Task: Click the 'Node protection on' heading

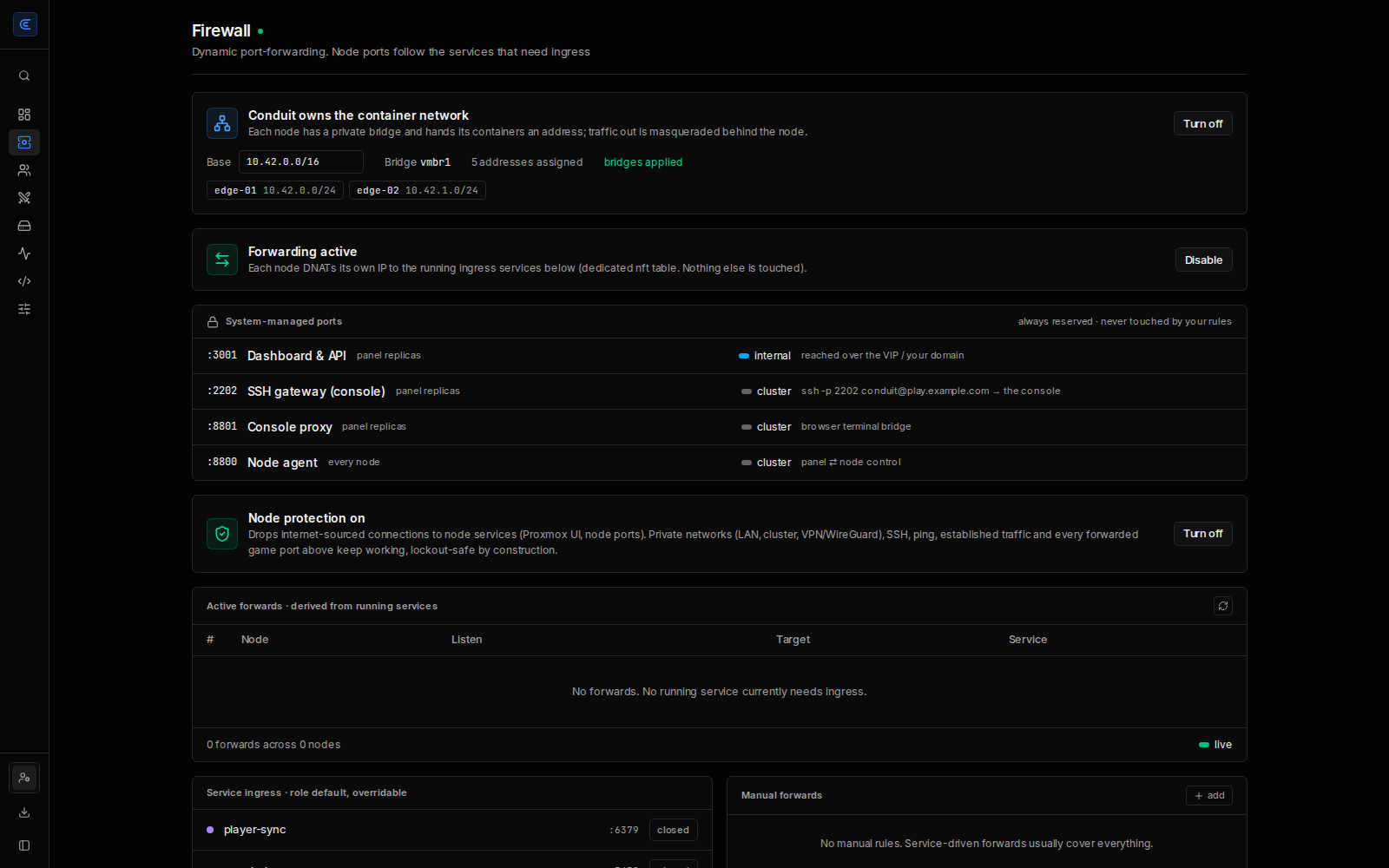Action: [306, 518]
